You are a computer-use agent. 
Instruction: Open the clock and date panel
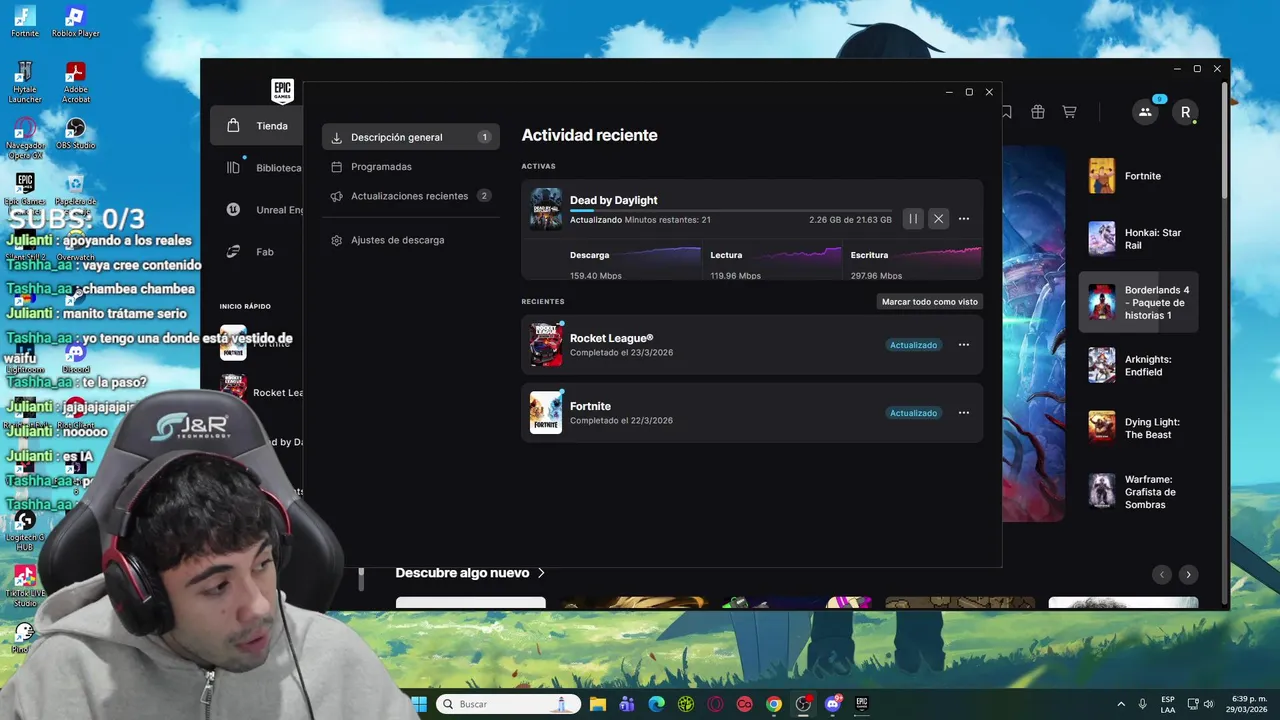1245,704
